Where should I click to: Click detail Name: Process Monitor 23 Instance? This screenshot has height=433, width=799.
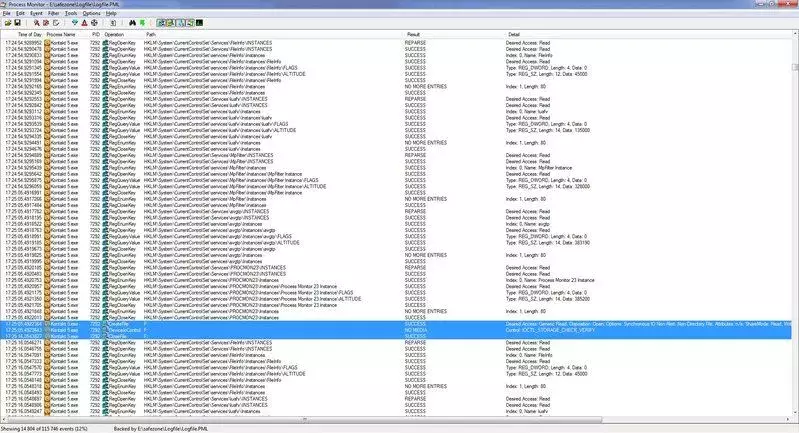550,280
